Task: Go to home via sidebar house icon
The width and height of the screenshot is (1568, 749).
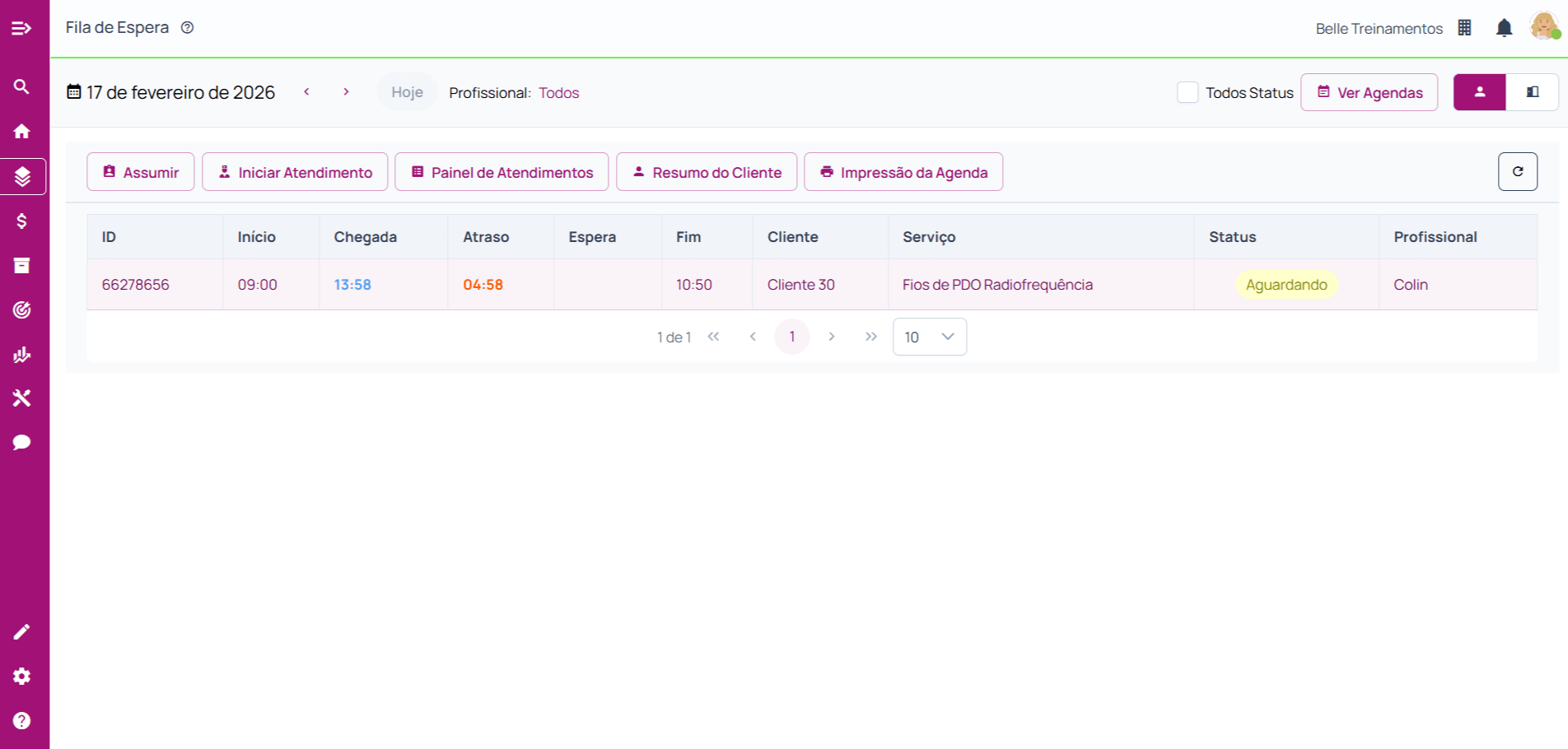Action: pos(22,131)
